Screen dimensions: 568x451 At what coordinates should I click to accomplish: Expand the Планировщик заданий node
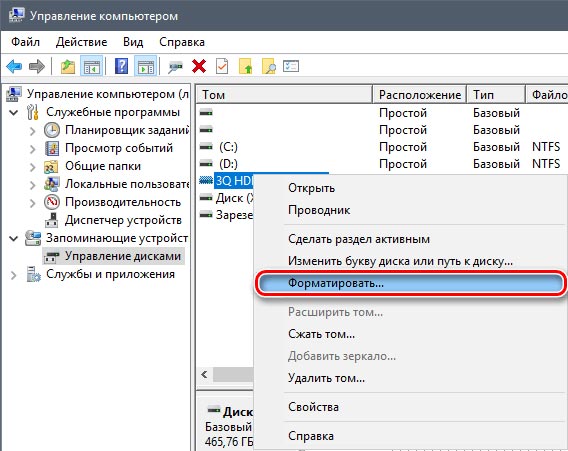coord(32,130)
